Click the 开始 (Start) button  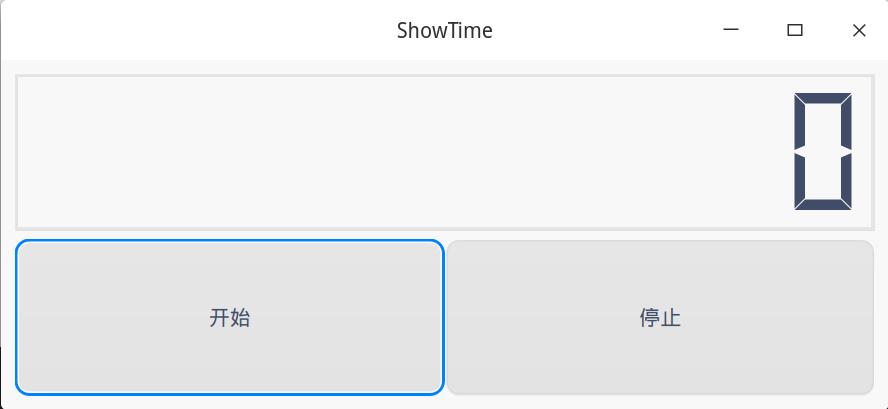(229, 317)
